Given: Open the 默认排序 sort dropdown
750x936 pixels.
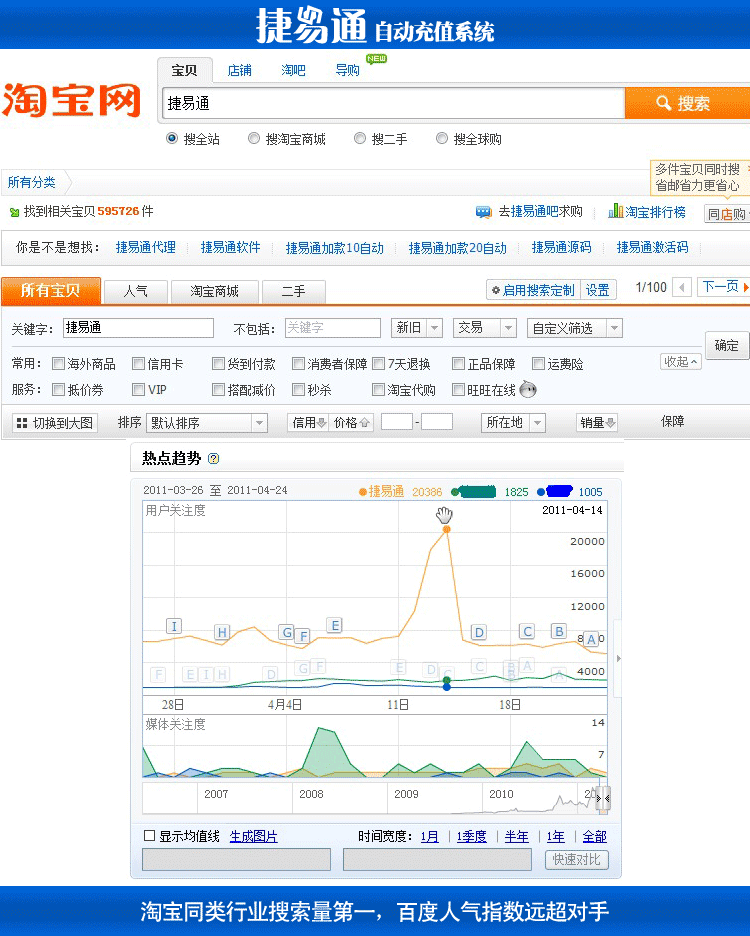Looking at the screenshot, I should pos(207,423).
